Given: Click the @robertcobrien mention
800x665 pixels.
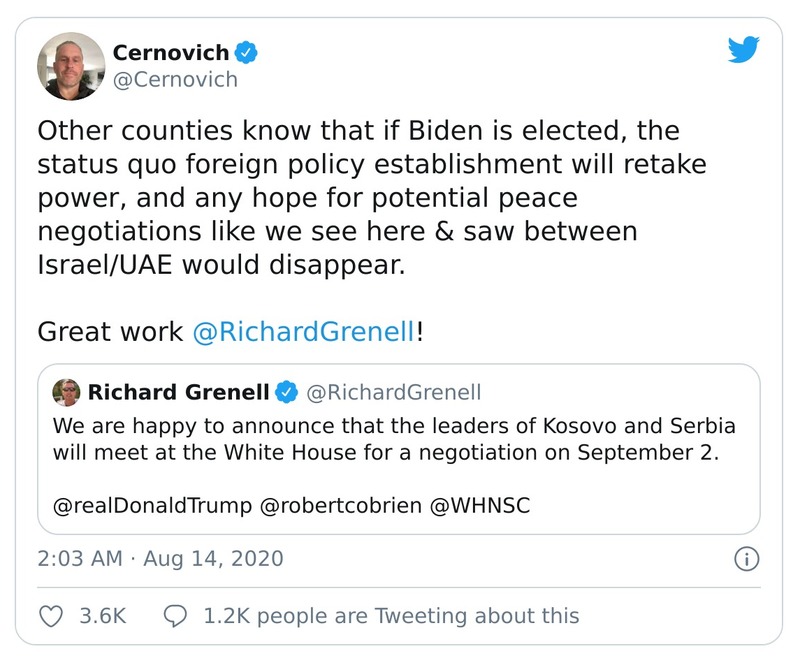Looking at the screenshot, I should [340, 506].
